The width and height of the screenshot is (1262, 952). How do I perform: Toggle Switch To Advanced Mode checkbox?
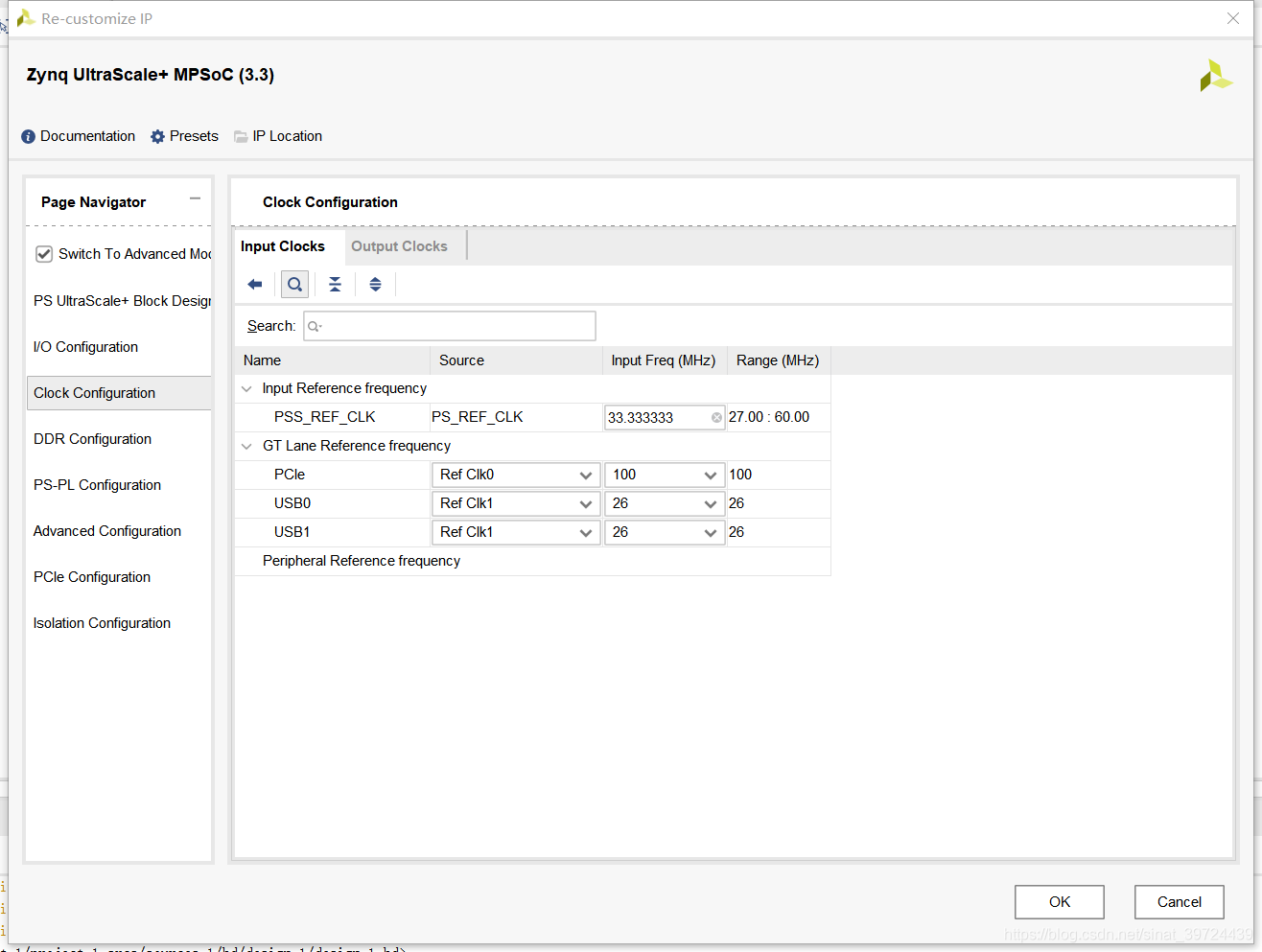pos(44,254)
